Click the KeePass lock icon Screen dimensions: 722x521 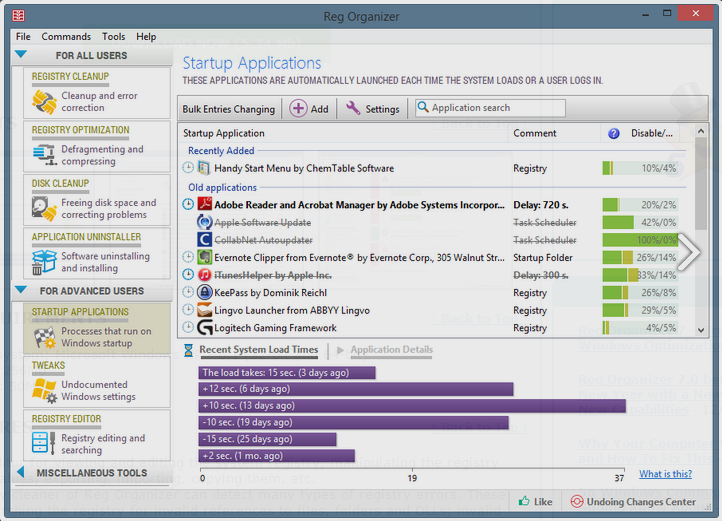click(204, 292)
